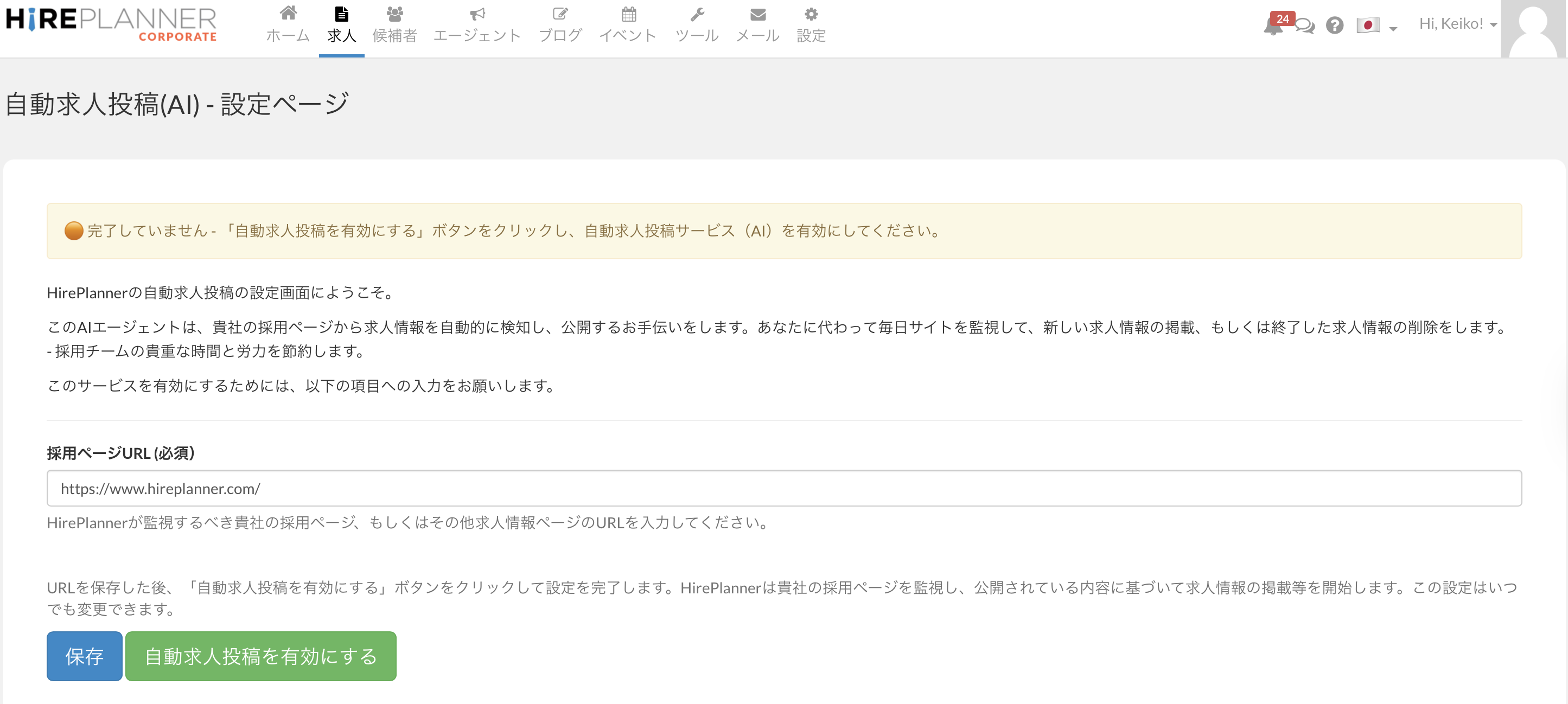Click the Mail (メール) envelope icon
This screenshot has width=1568, height=704.
(x=758, y=14)
